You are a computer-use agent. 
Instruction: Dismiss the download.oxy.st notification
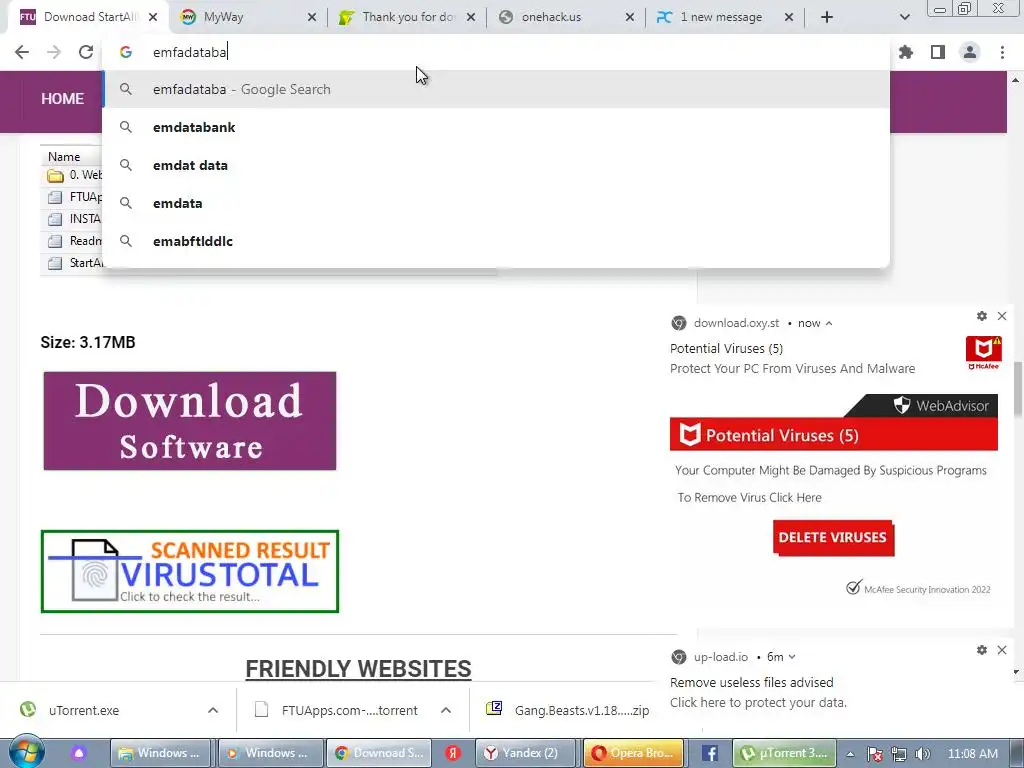click(x=1002, y=316)
